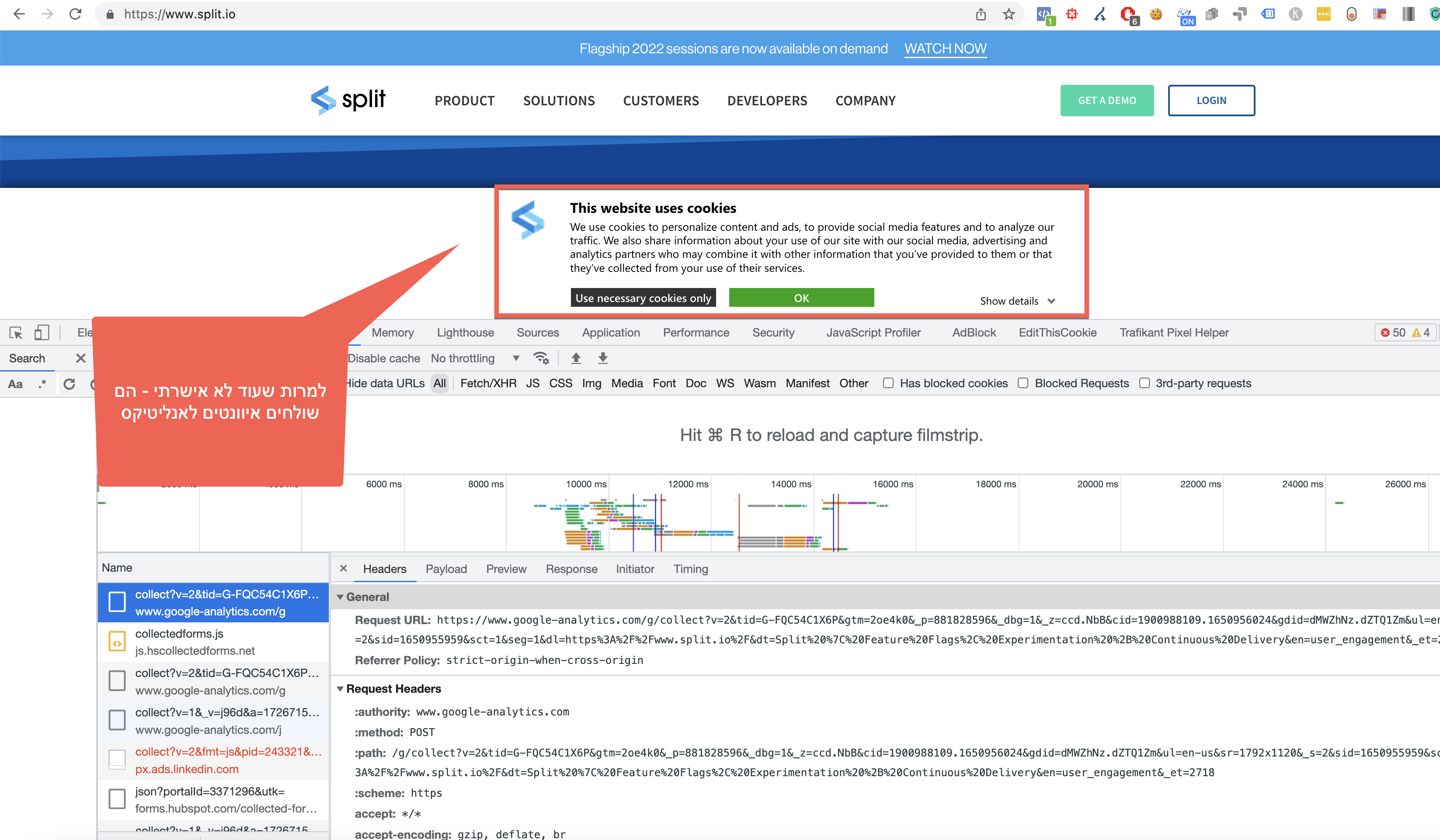The width and height of the screenshot is (1440, 840).
Task: Click the 18000 ms mark in the overview timeline
Action: [x=995, y=484]
